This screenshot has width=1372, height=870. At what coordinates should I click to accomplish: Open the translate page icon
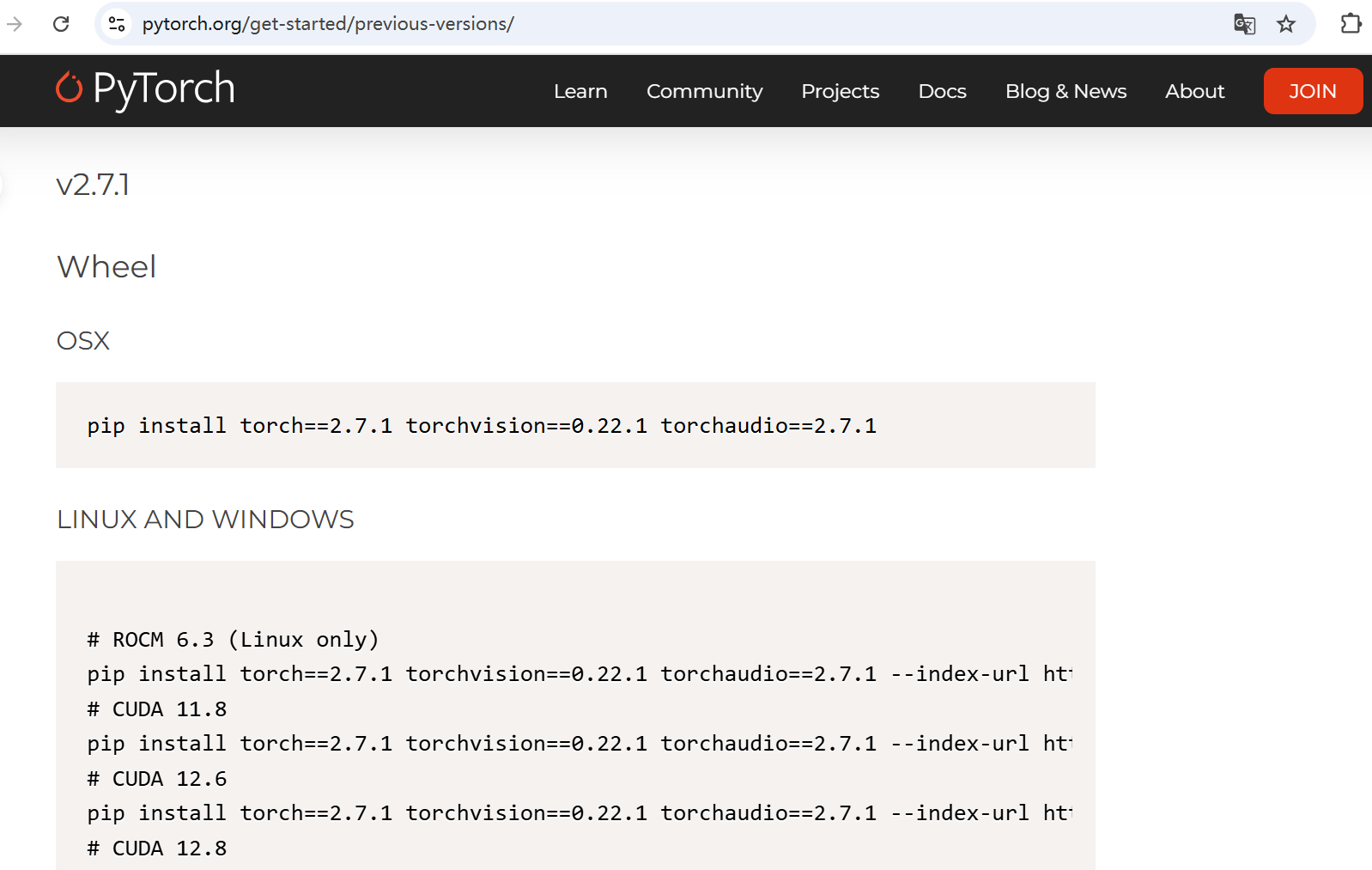[1244, 24]
